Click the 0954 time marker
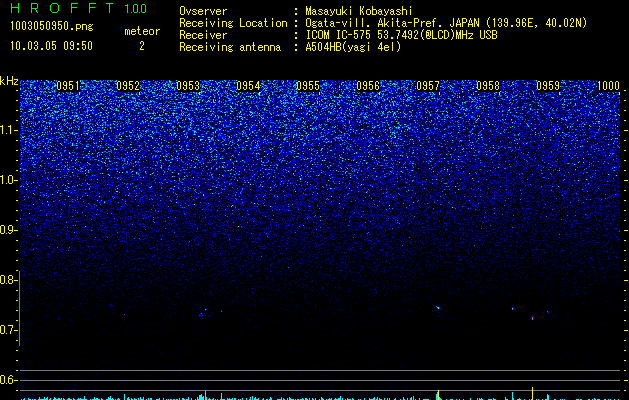 (x=248, y=86)
